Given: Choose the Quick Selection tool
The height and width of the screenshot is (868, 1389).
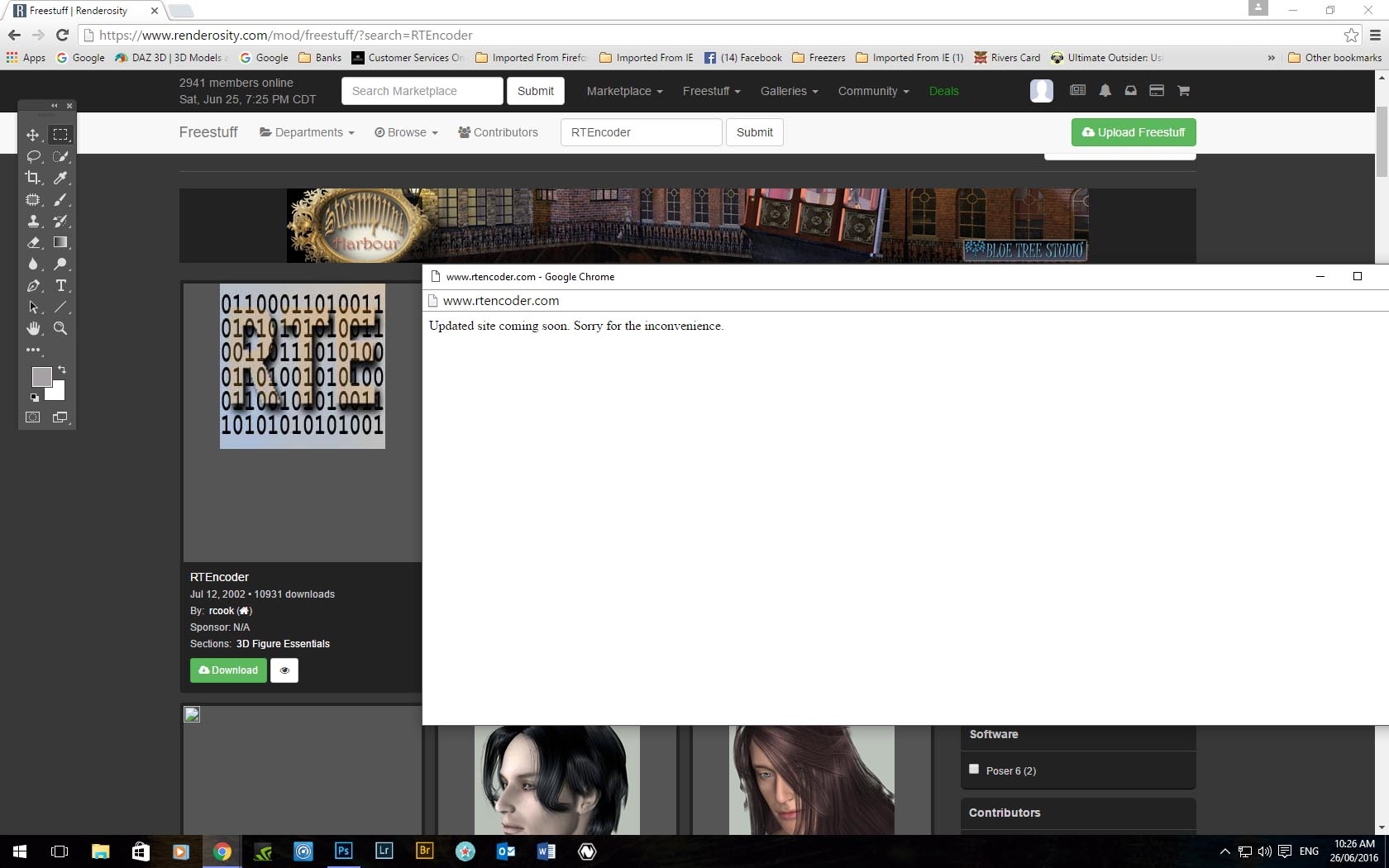Looking at the screenshot, I should (x=60, y=156).
